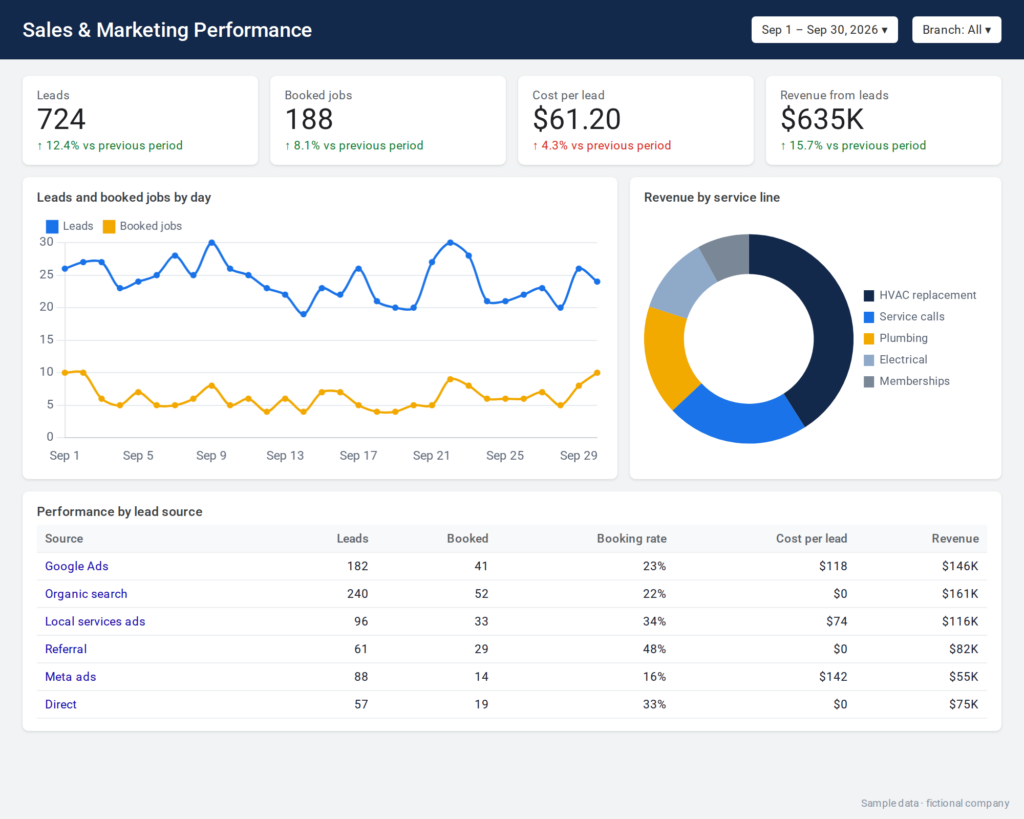This screenshot has width=1024, height=819.
Task: Click the orange Plumbing donut segment
Action: [x=667, y=357]
